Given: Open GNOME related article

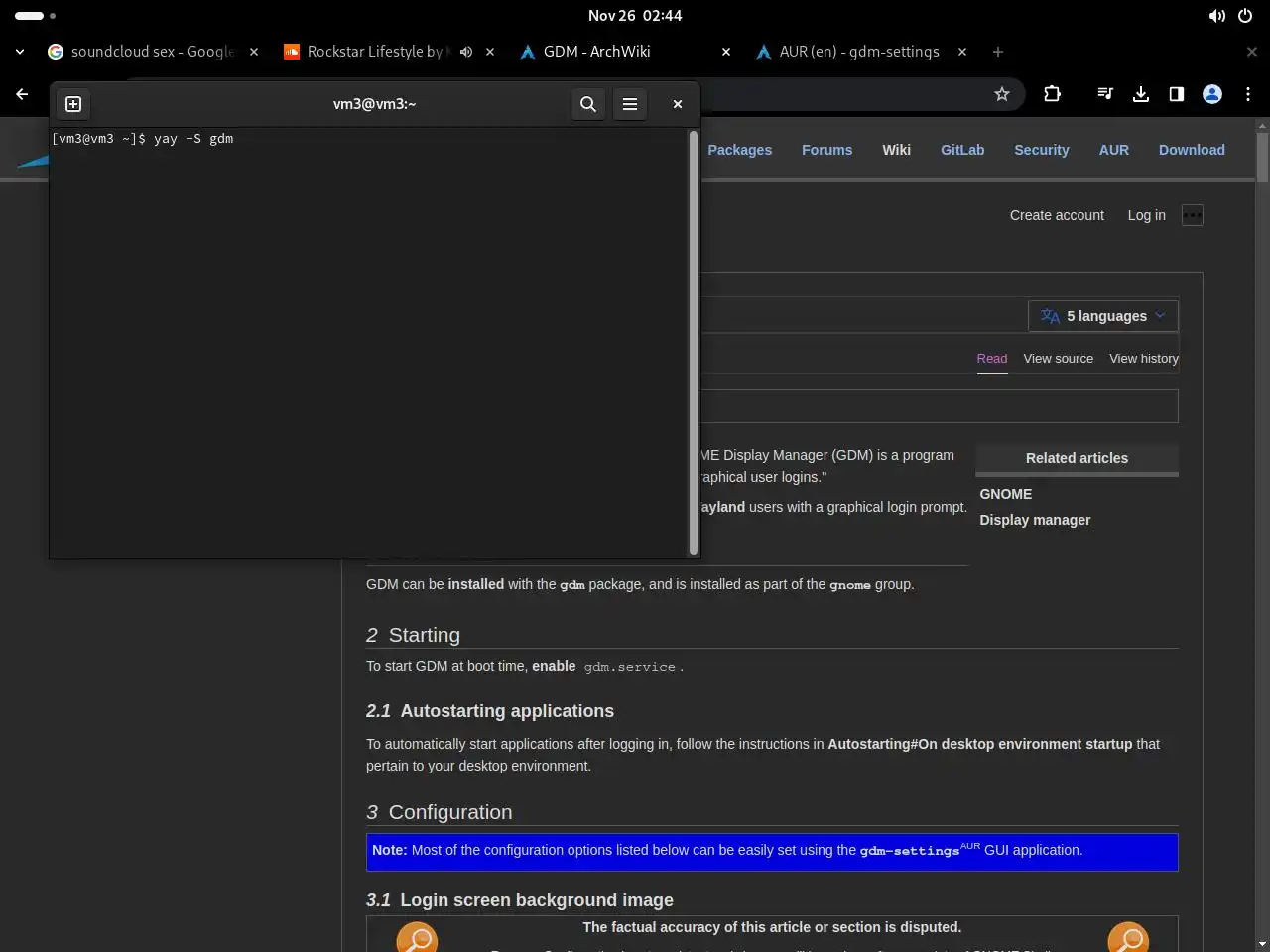Looking at the screenshot, I should pyautogui.click(x=1006, y=494).
